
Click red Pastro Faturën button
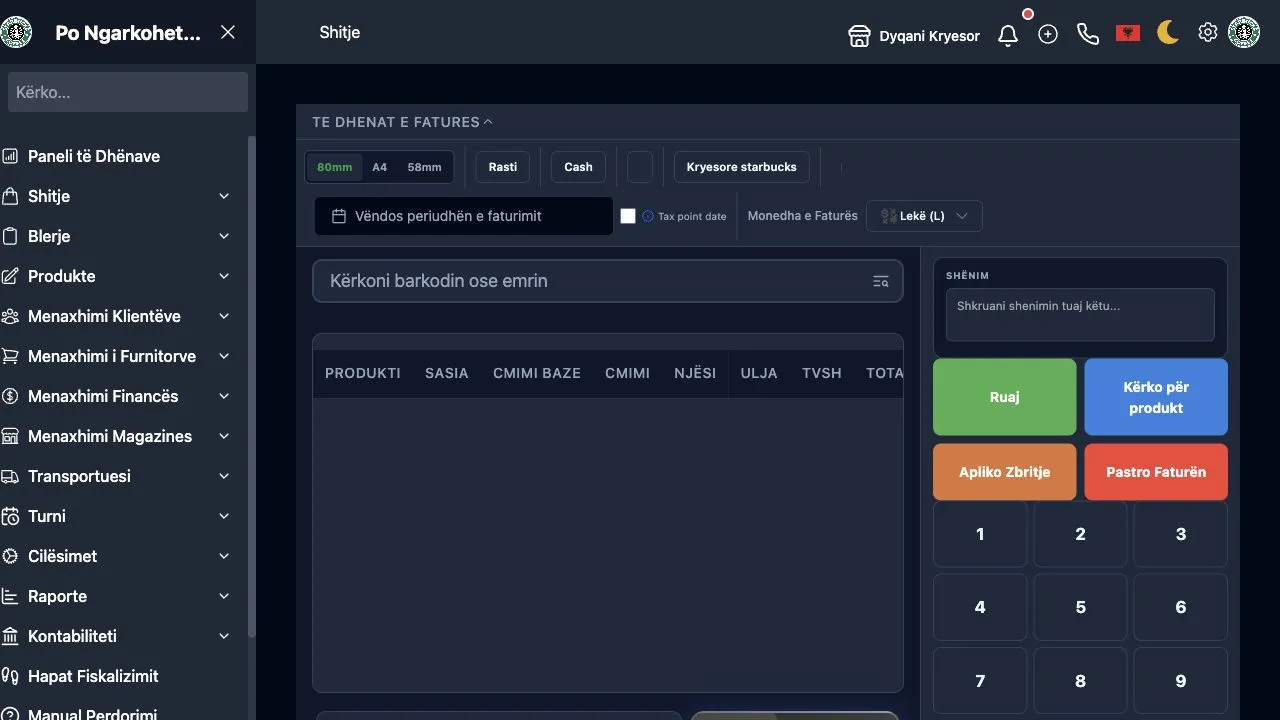1156,472
